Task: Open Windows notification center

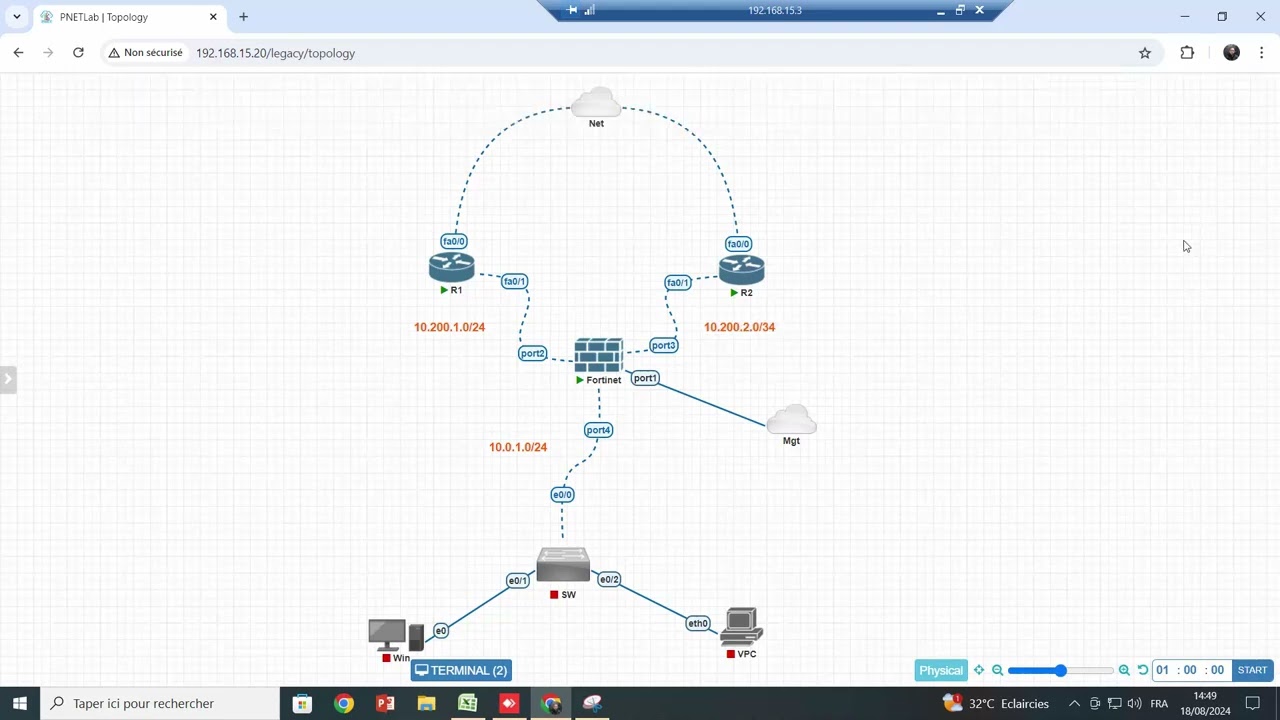Action: tap(1252, 703)
